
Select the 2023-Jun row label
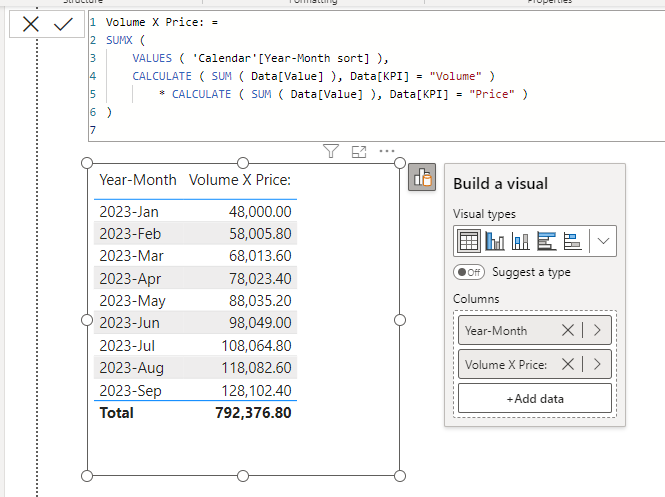click(129, 323)
